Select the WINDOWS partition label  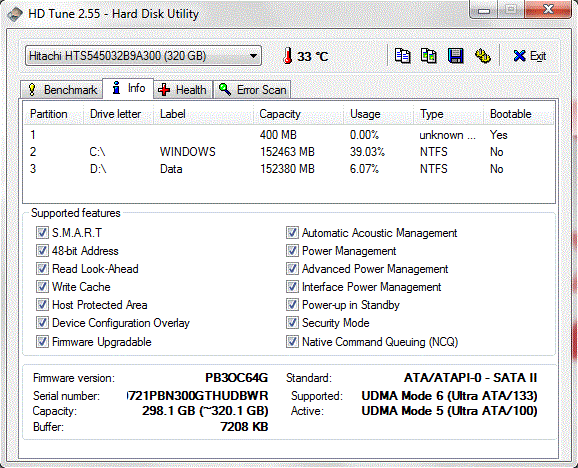[187, 152]
